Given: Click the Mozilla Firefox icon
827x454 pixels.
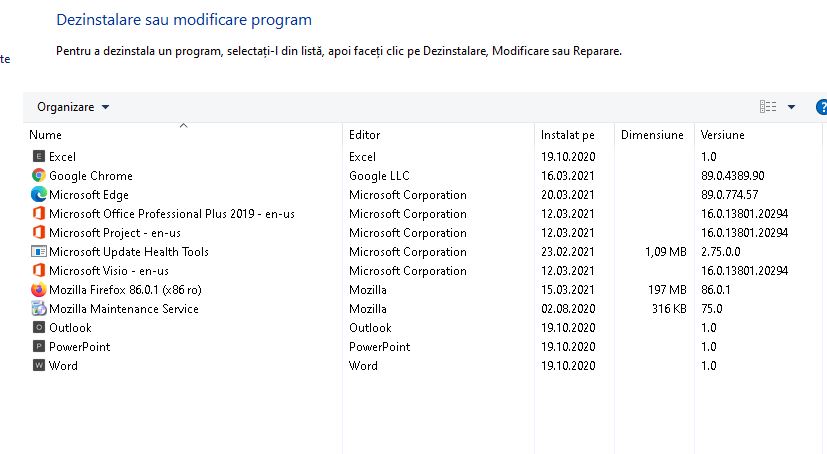Looking at the screenshot, I should coord(39,289).
